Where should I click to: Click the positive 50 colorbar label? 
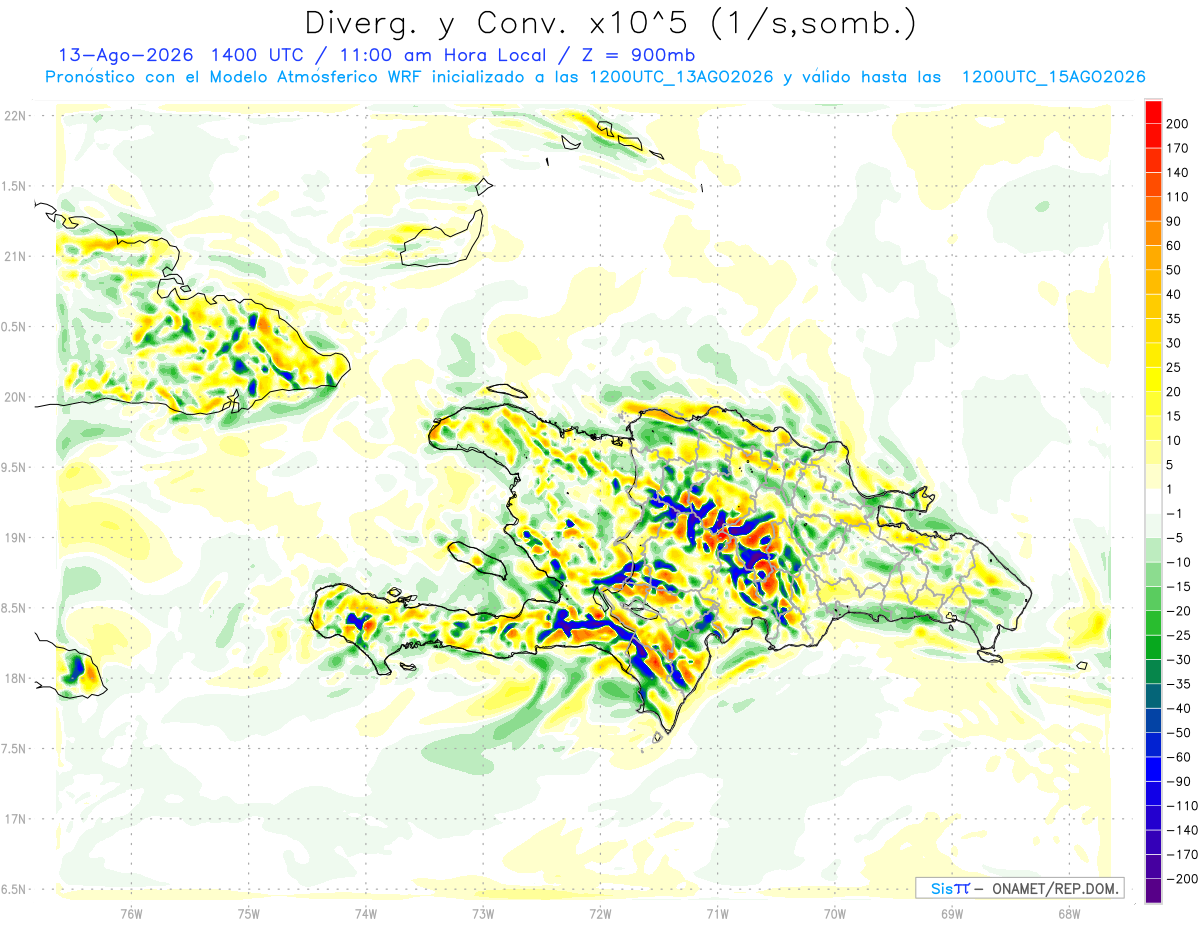tap(1174, 270)
